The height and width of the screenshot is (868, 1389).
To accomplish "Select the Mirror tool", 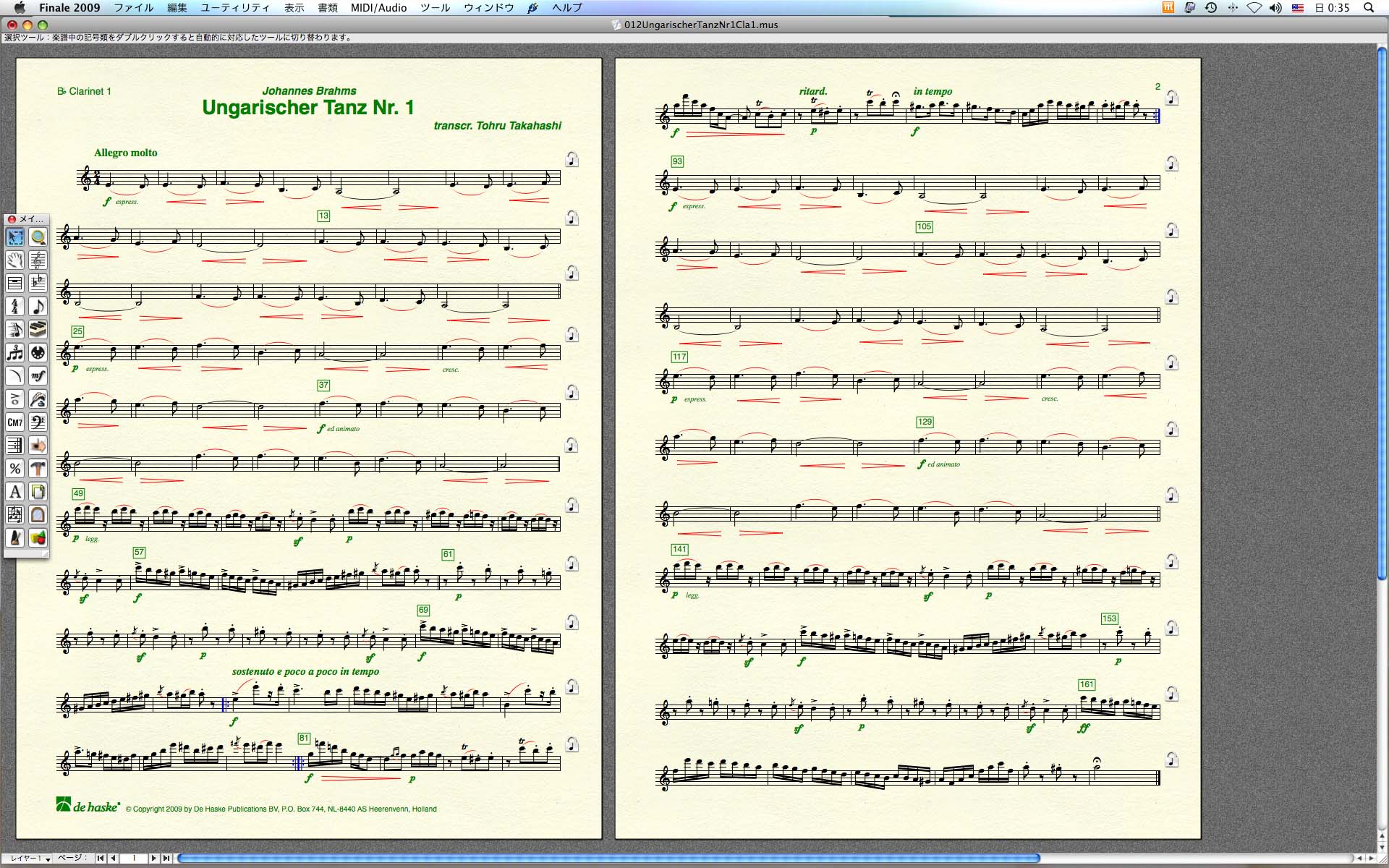I will [x=38, y=515].
